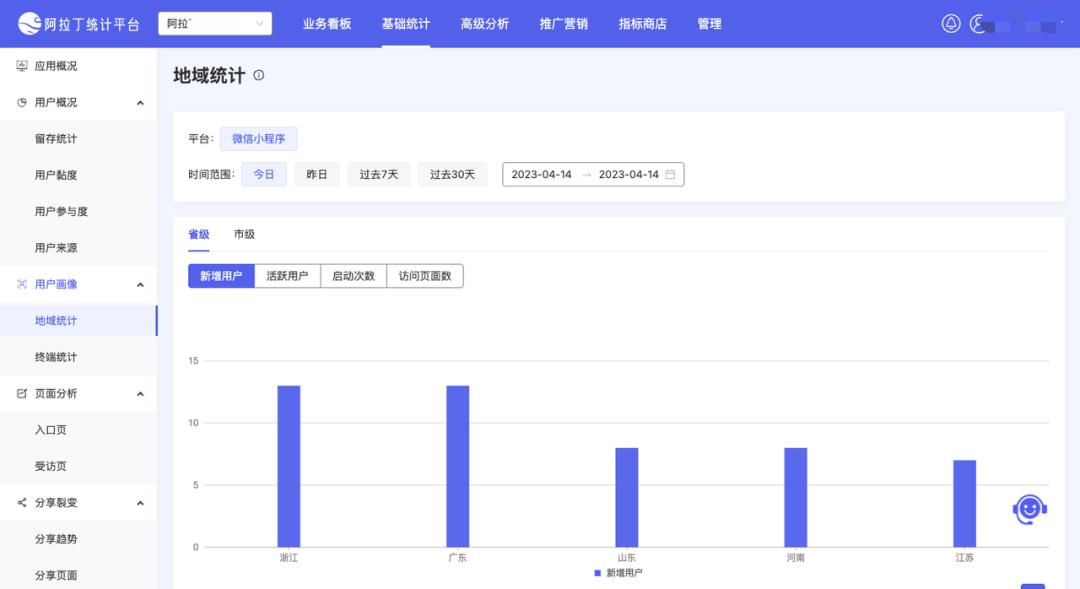Open the 高级分析 navigation menu
The width and height of the screenshot is (1080, 589).
pyautogui.click(x=483, y=23)
